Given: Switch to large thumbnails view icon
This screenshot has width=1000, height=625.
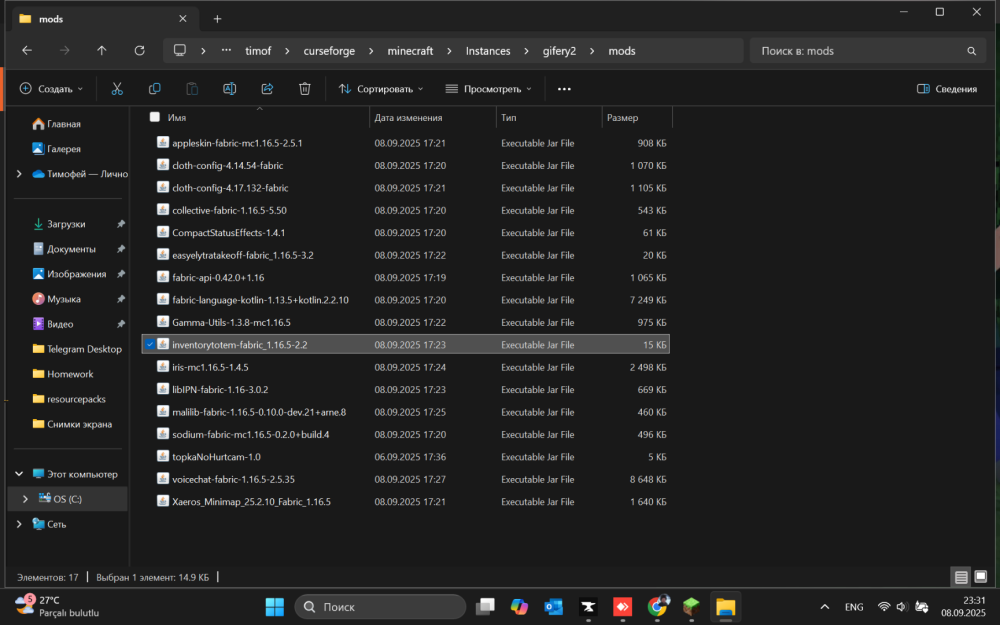Looking at the screenshot, I should coord(981,577).
